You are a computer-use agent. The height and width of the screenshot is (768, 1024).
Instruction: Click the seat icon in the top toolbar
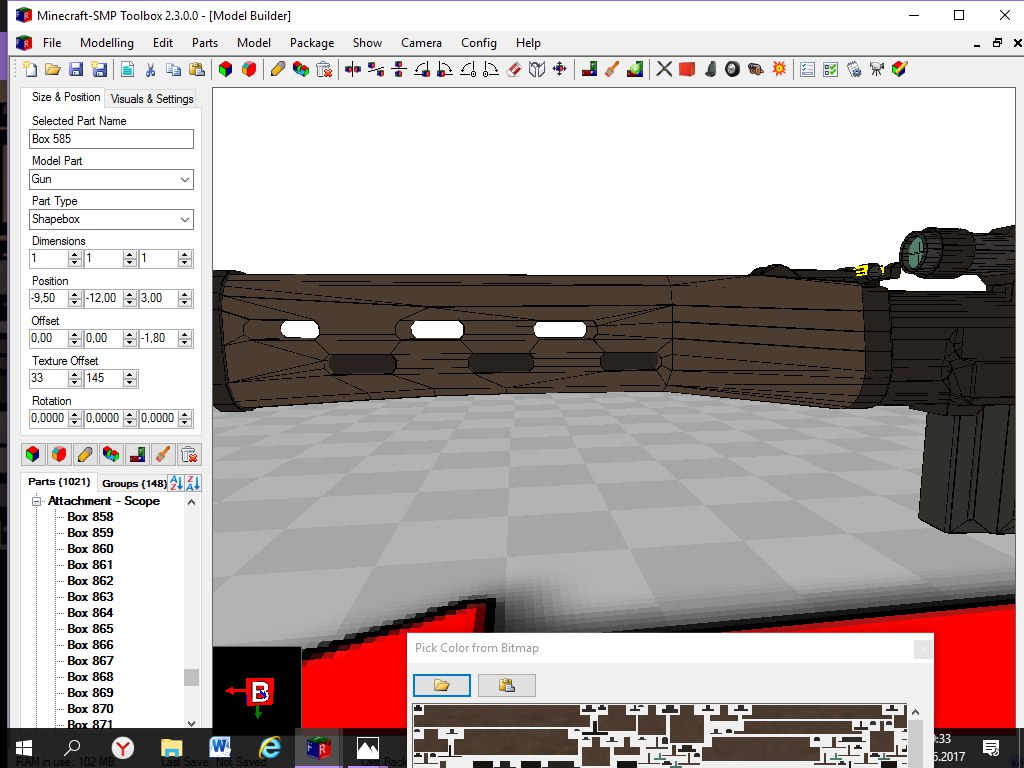pos(711,69)
